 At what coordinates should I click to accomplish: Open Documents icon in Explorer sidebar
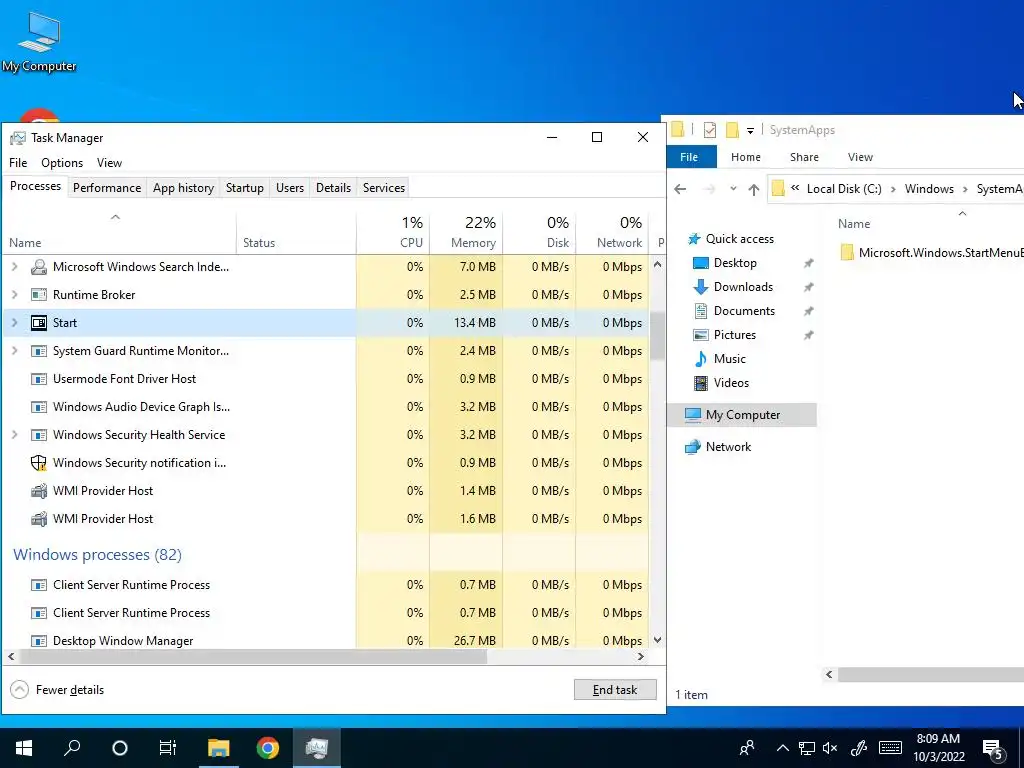click(x=701, y=311)
